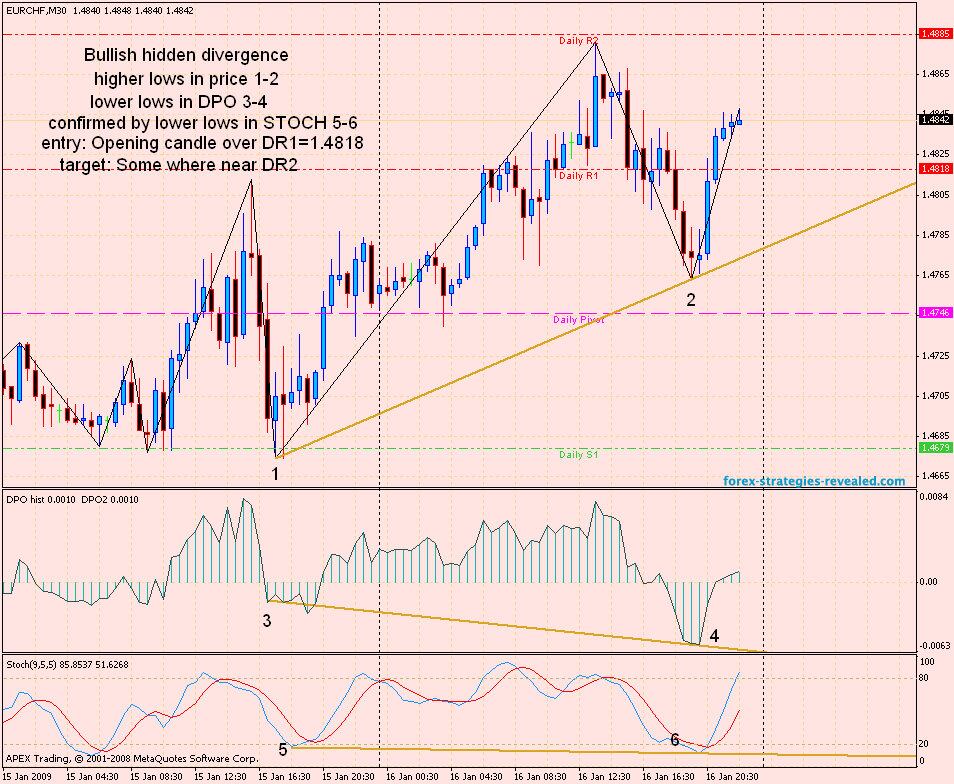The height and width of the screenshot is (784, 954).
Task: Select the 'target: Some where near DR2' text
Action: coord(179,165)
